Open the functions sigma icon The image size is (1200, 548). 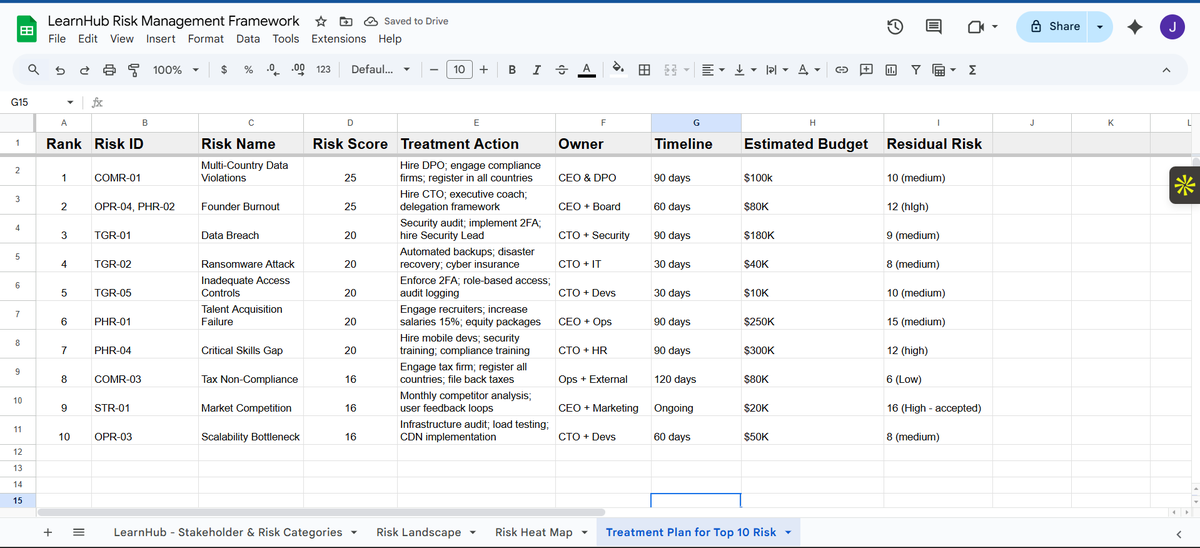(972, 70)
